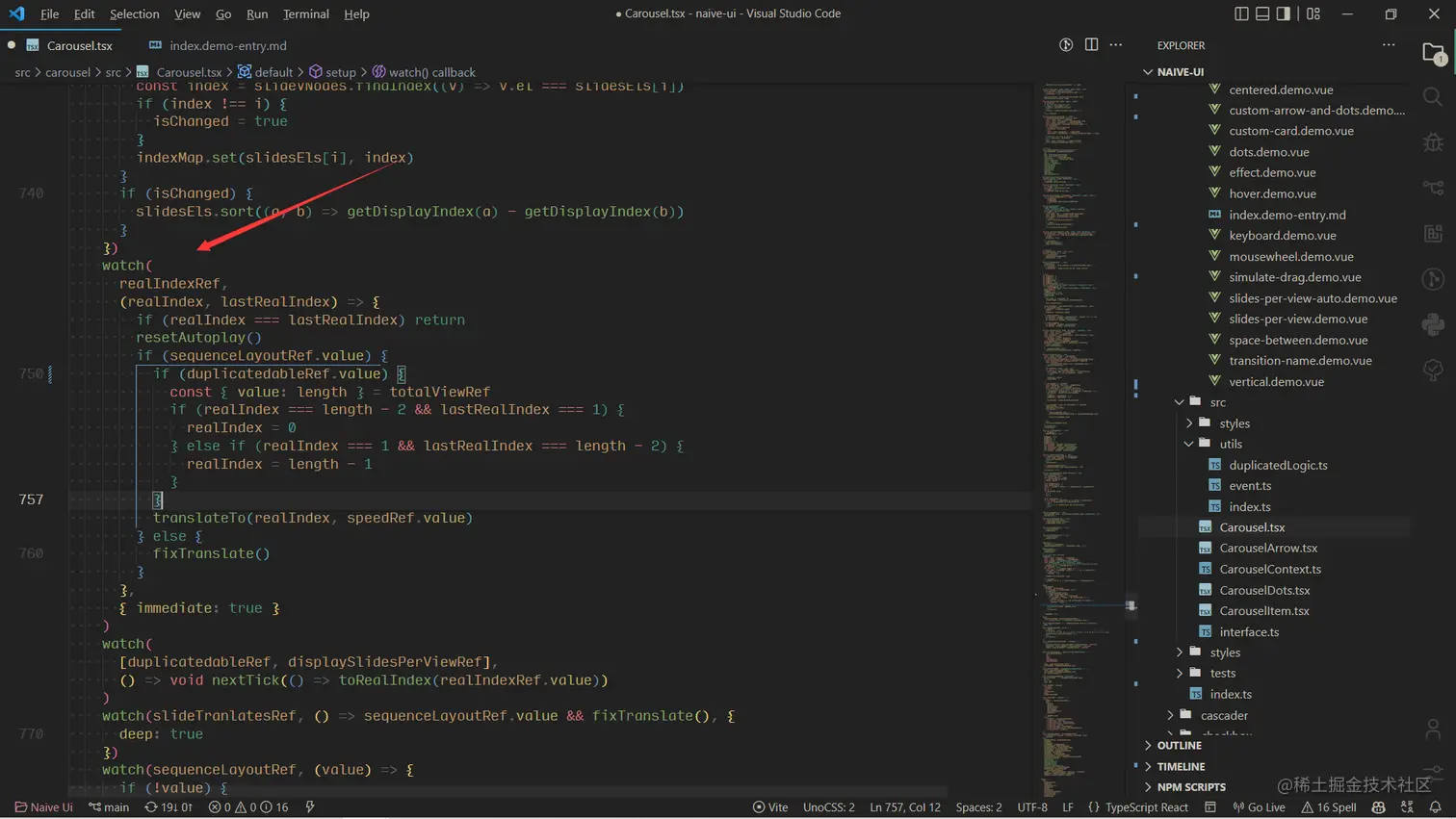Open CarouselDots.tsx file
The height and width of the screenshot is (819, 1456).
tap(1264, 590)
